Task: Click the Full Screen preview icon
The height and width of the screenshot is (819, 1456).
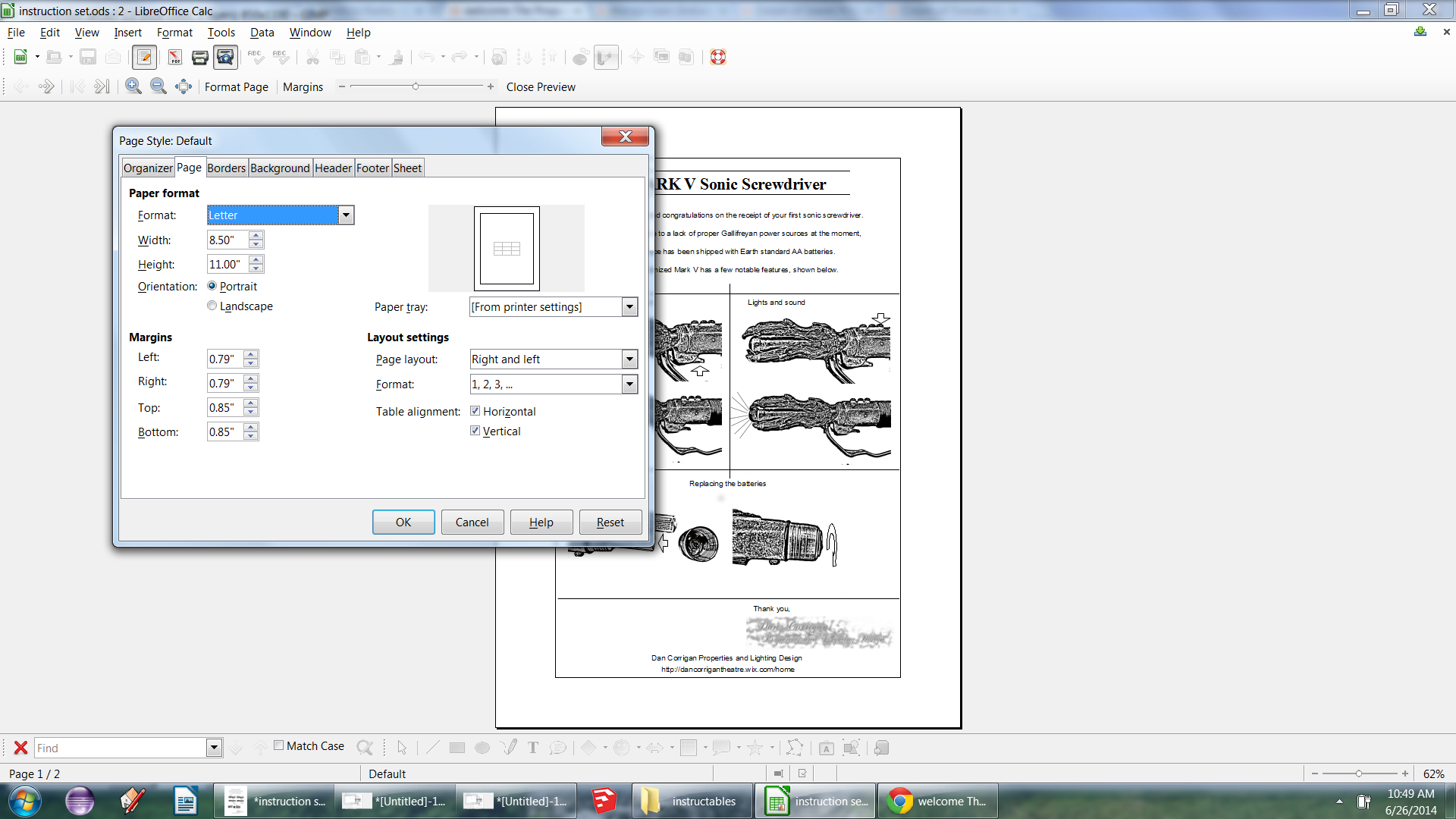Action: point(184,86)
